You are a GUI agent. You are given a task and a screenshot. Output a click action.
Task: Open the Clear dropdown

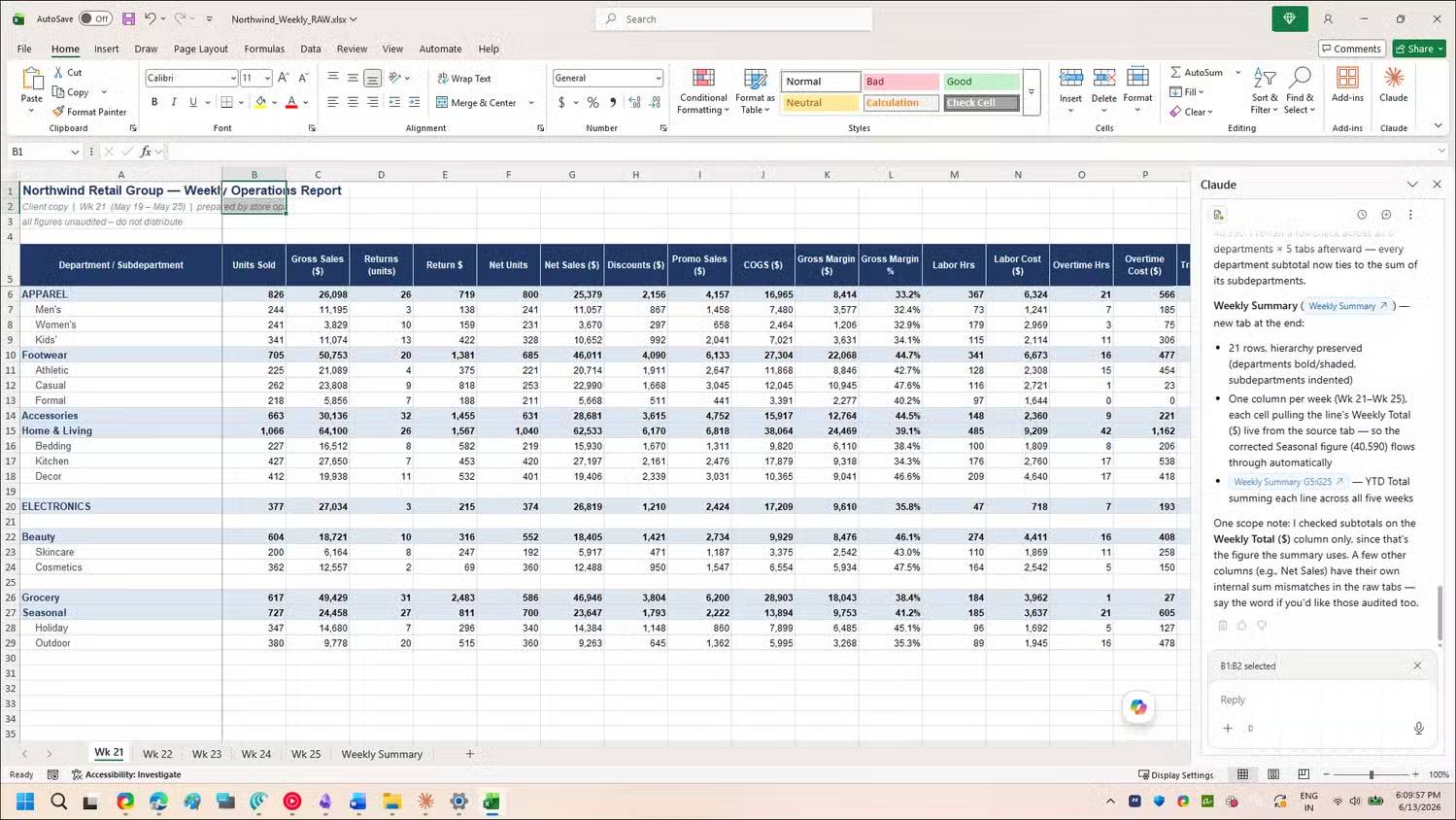click(1192, 112)
